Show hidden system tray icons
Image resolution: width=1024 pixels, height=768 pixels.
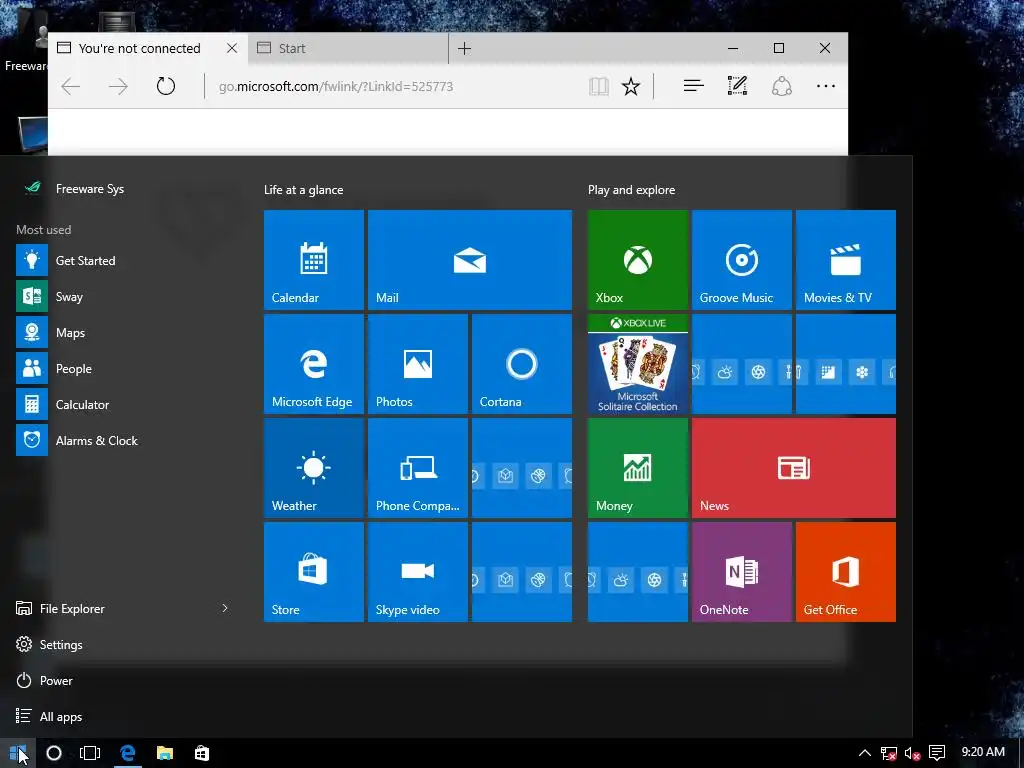[865, 753]
